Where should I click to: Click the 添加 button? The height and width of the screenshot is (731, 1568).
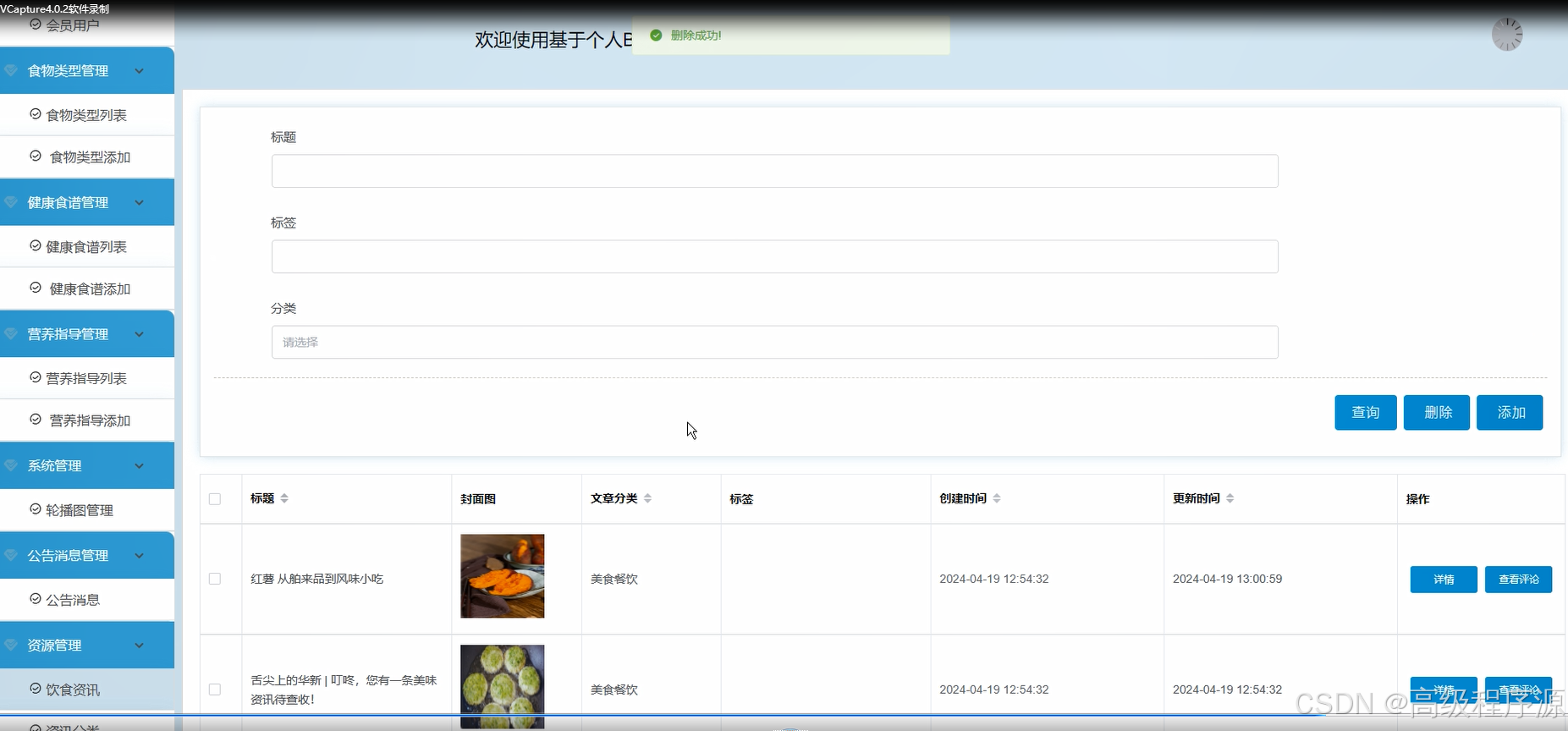(1510, 412)
